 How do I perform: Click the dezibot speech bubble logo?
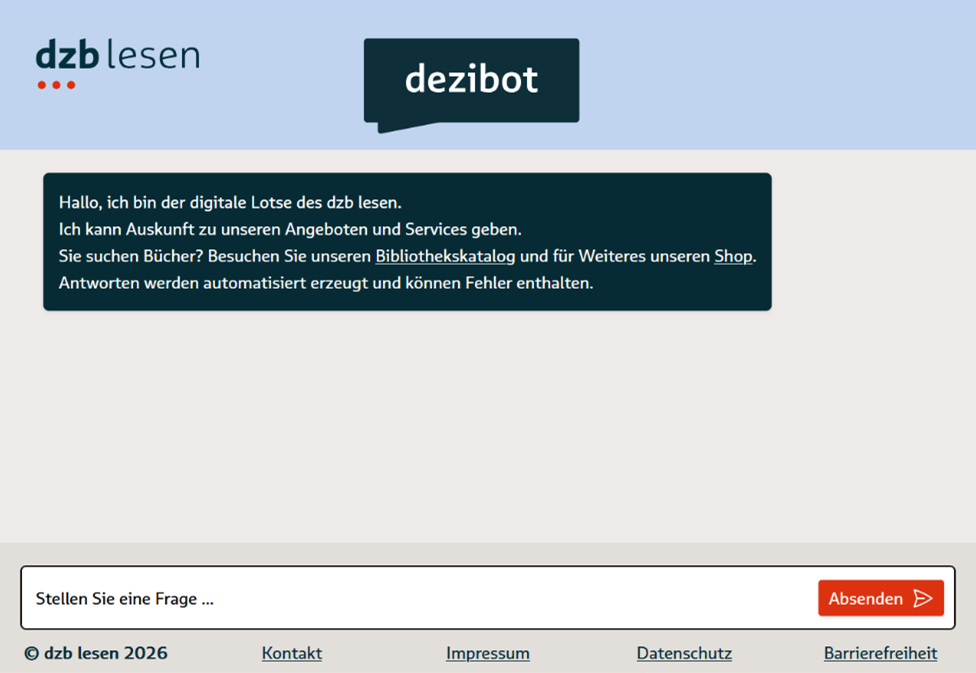click(x=472, y=85)
